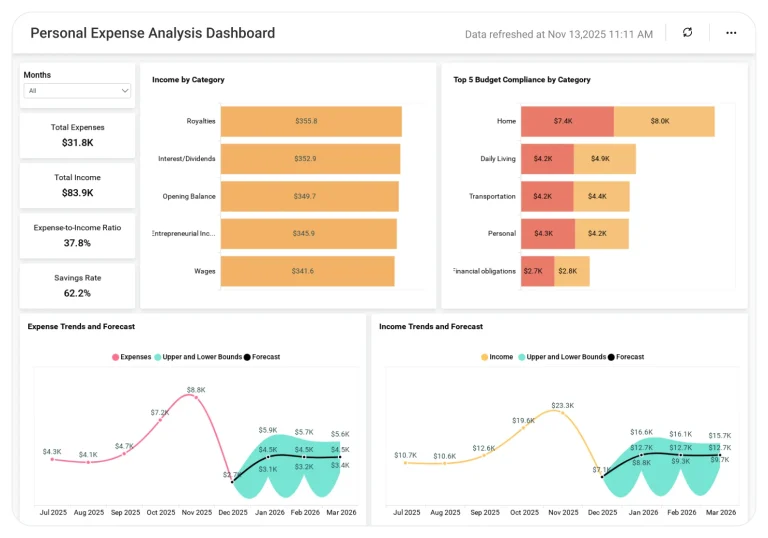Click the Income by Category title
The image size is (768, 538).
pos(188,79)
